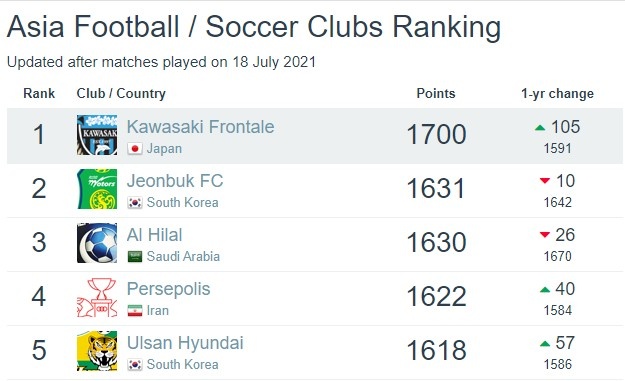Click the Rank column header
The height and width of the screenshot is (381, 625).
[x=39, y=93]
